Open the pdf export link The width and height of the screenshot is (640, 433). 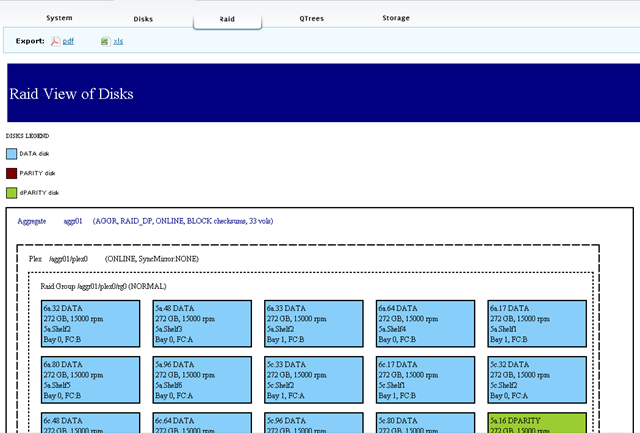[68, 41]
